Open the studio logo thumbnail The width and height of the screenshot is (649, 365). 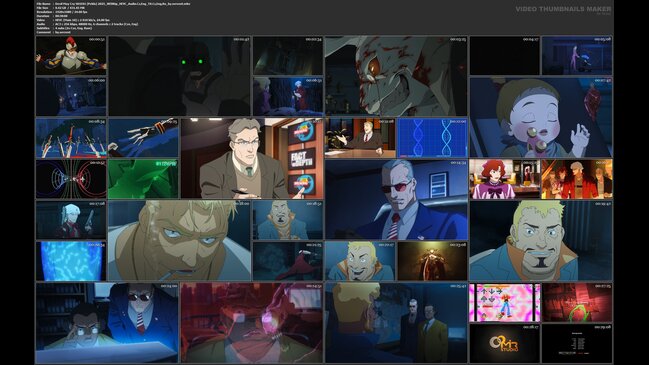[505, 343]
